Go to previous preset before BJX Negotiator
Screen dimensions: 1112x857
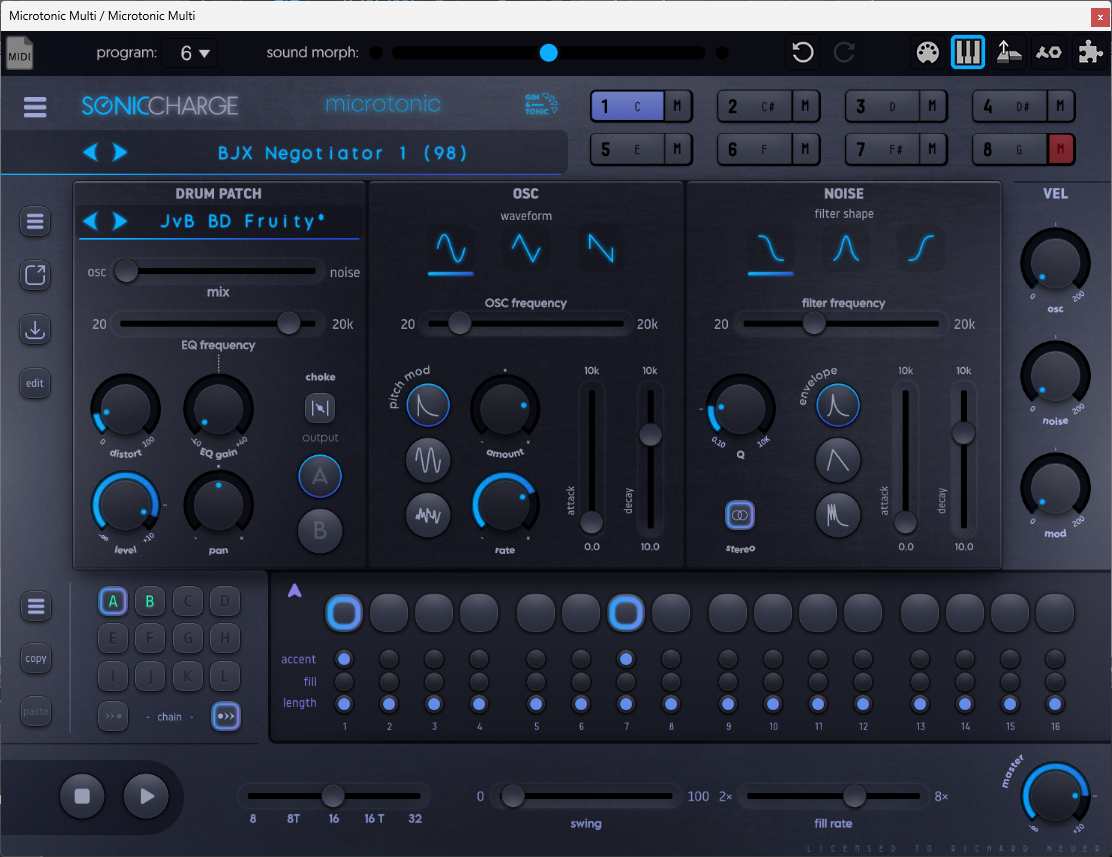tap(91, 153)
